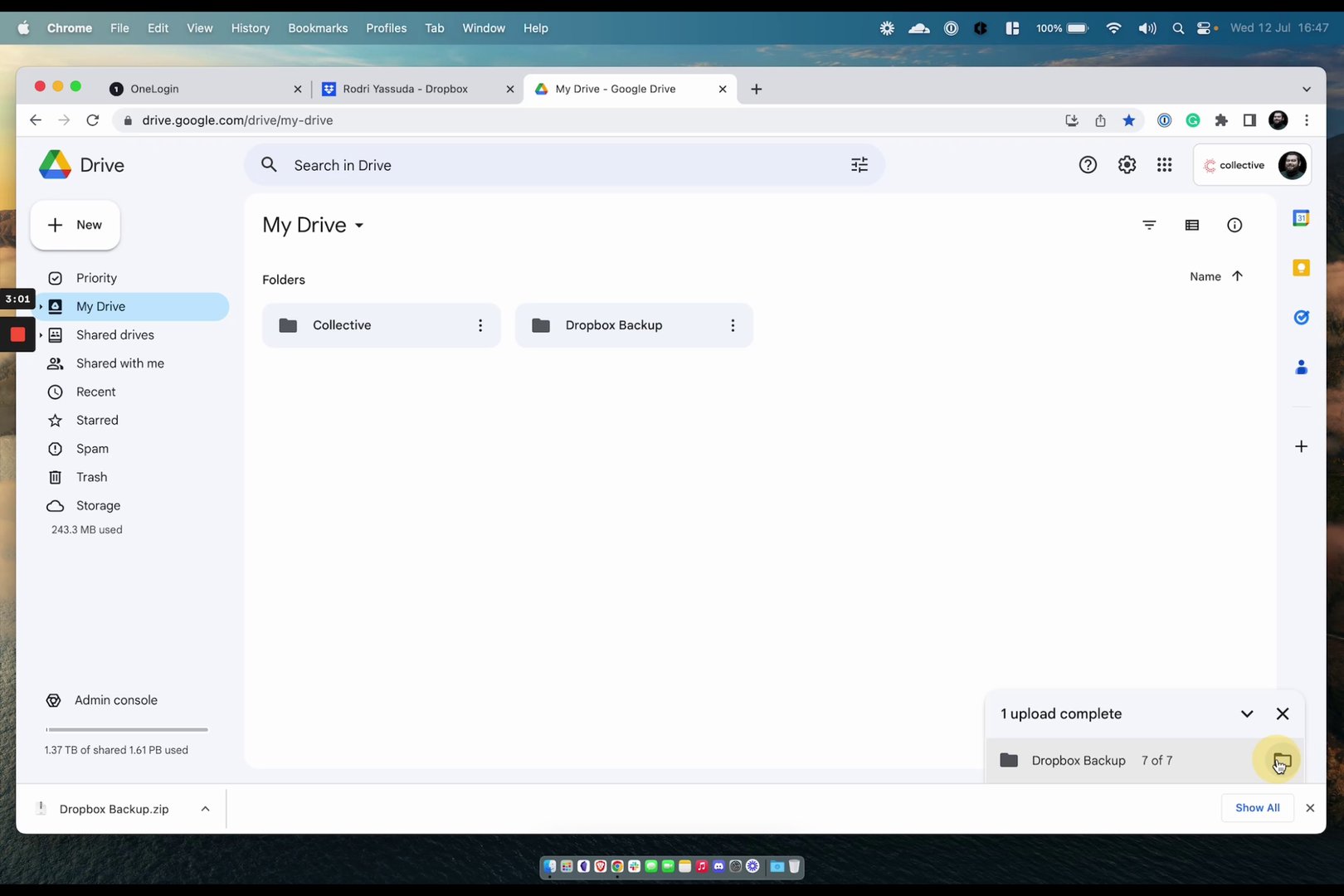
Task: Open Drive settings gear
Action: tap(1127, 164)
